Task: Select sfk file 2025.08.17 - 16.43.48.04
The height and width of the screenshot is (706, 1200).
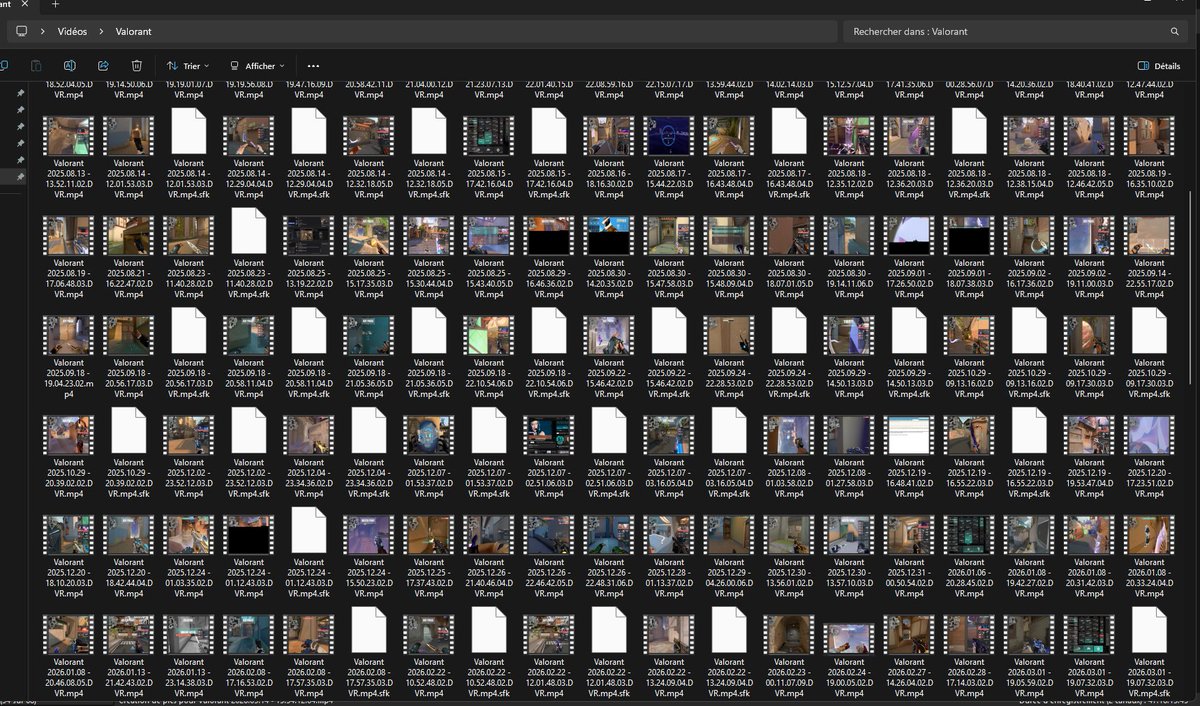Action: (x=788, y=130)
